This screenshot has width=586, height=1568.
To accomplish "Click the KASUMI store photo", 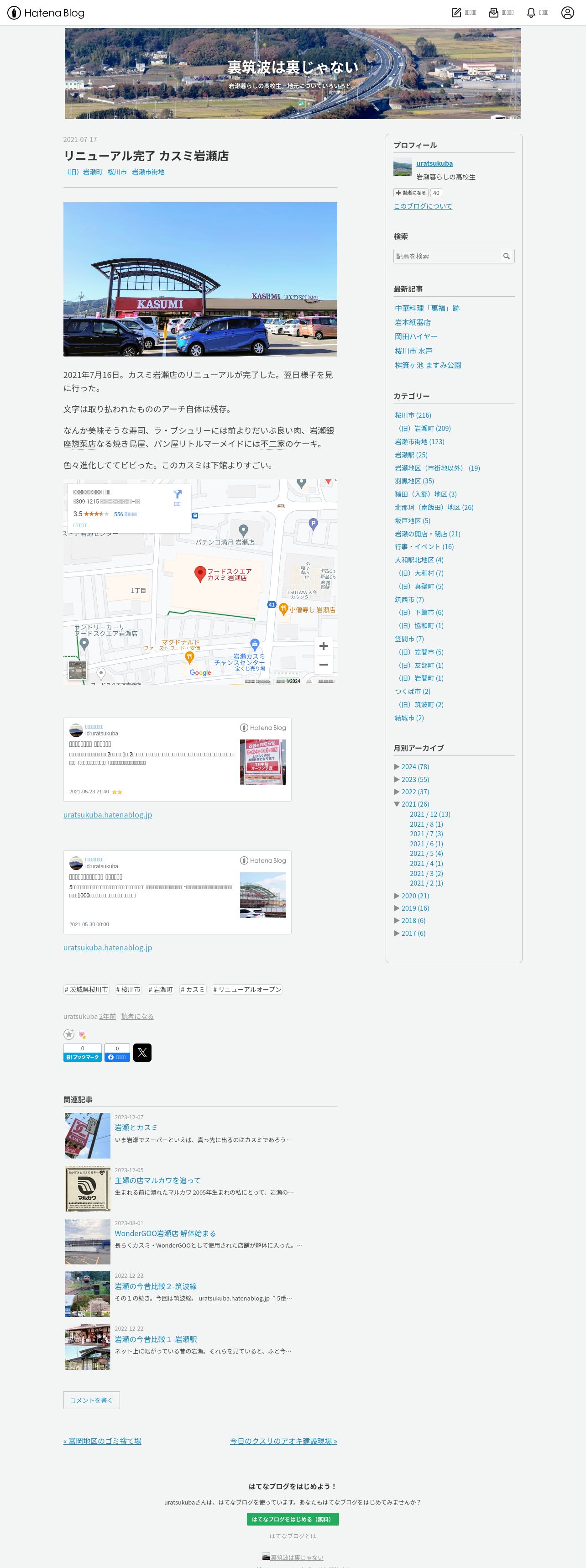I will click(x=200, y=279).
